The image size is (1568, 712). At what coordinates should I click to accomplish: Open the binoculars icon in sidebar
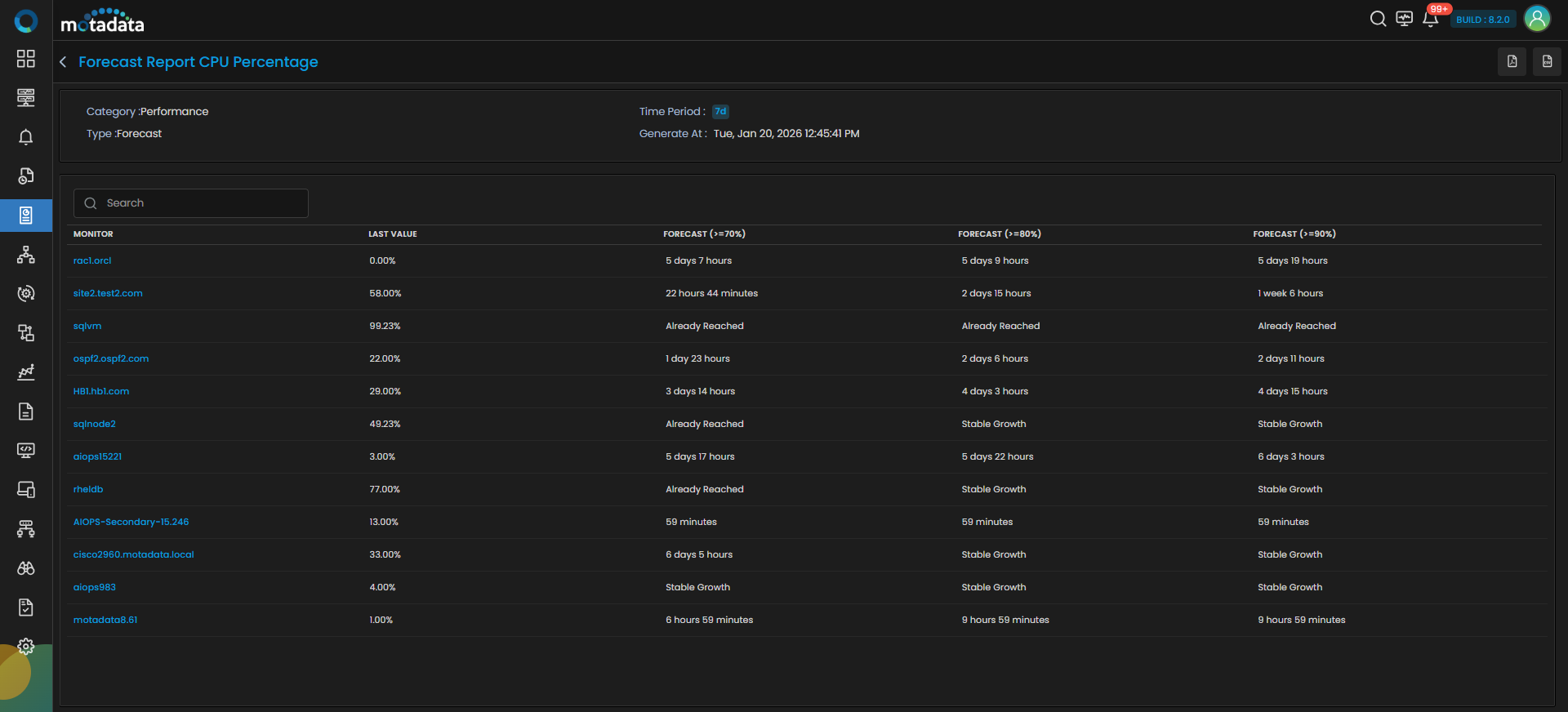(x=26, y=568)
